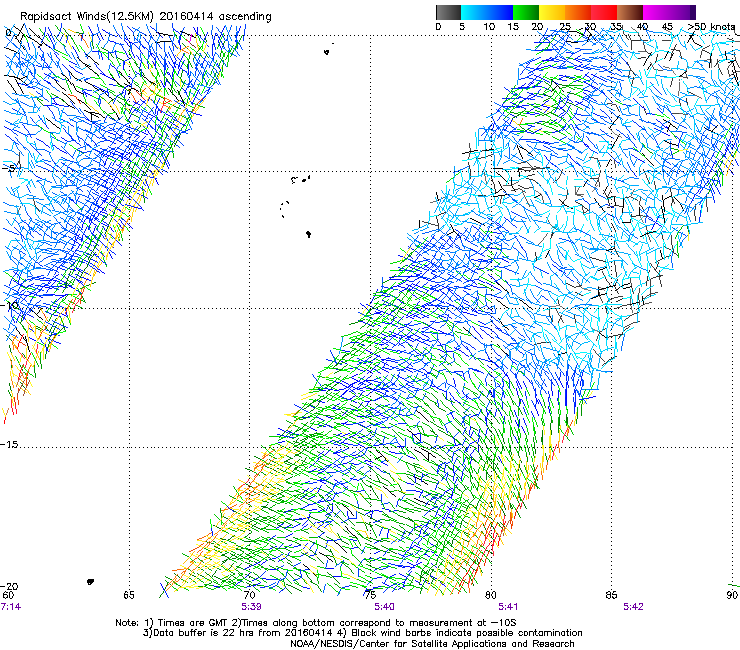
Task: Click the '80' longitude axis label
Action: point(491,595)
